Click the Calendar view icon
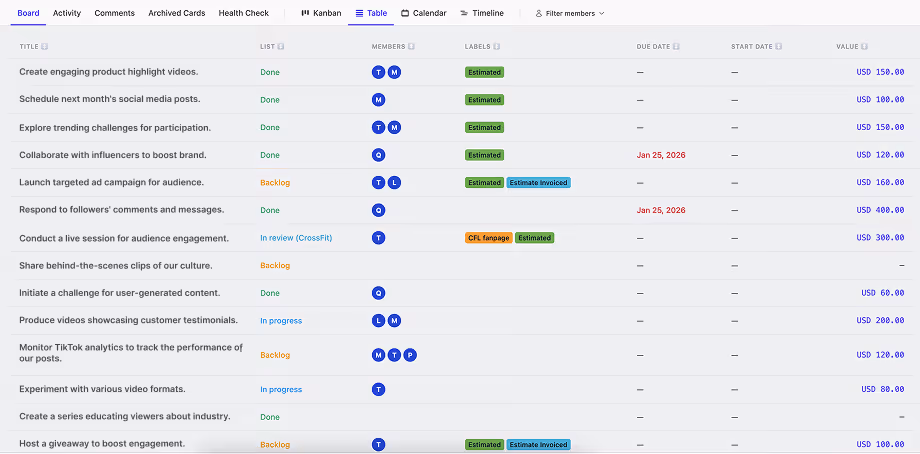The image size is (920, 454). click(x=405, y=13)
